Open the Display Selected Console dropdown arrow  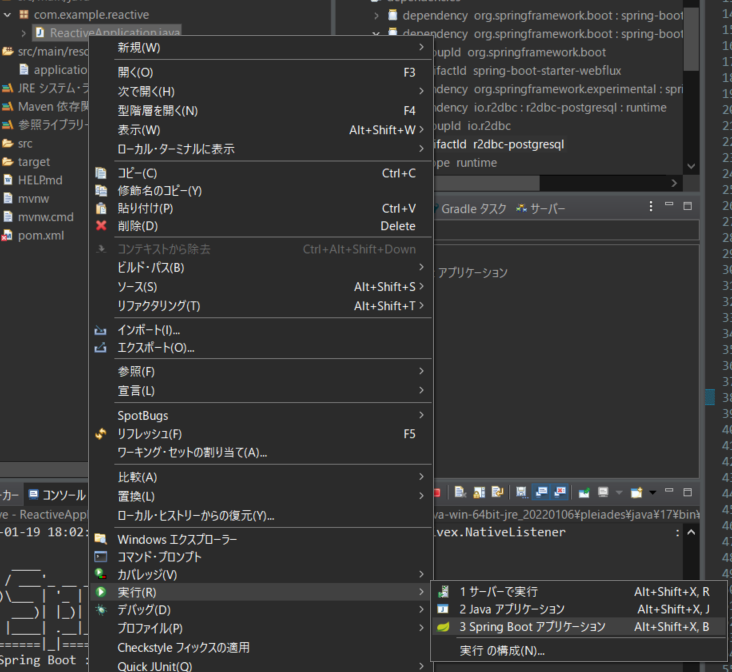(x=619, y=492)
